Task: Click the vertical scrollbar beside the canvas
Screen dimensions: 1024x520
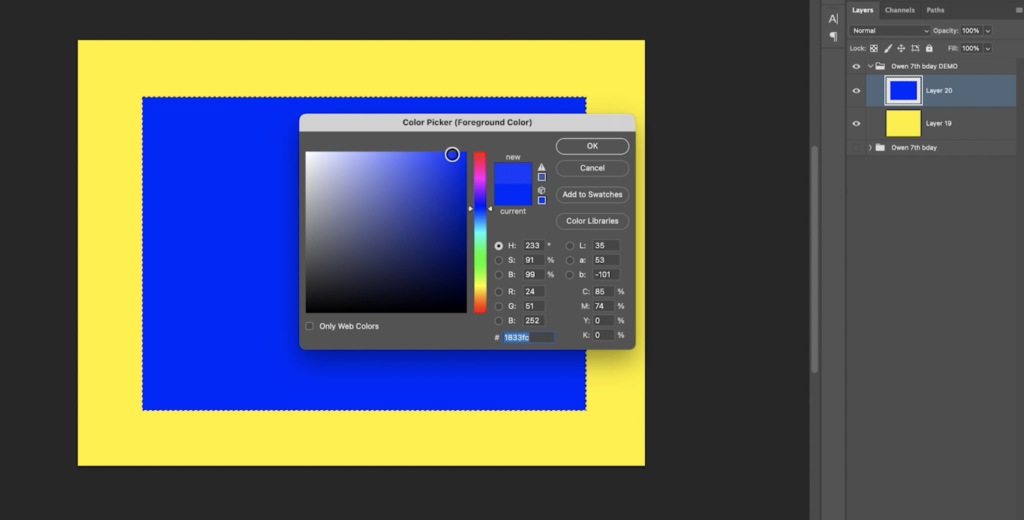Action: pyautogui.click(x=814, y=259)
